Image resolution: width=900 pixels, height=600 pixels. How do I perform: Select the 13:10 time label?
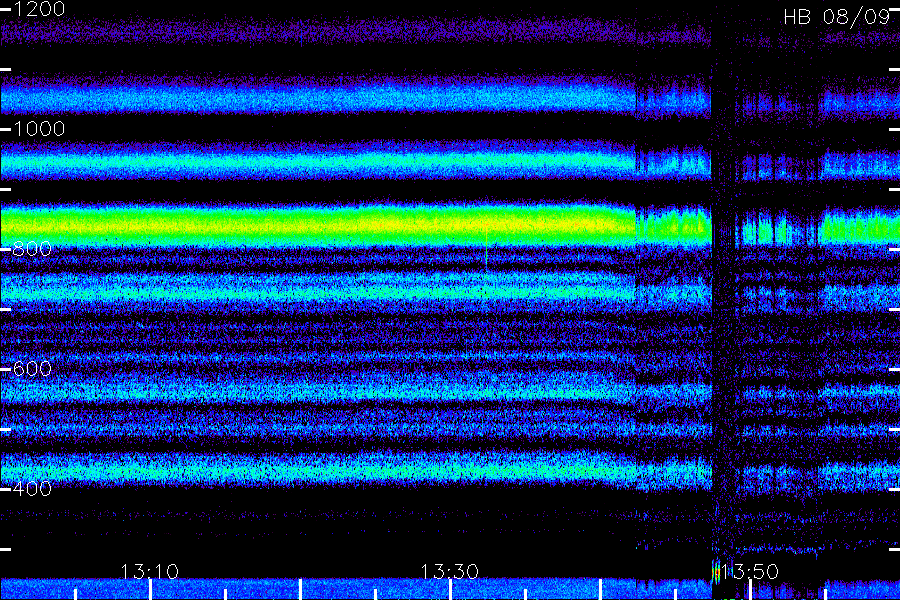point(150,571)
